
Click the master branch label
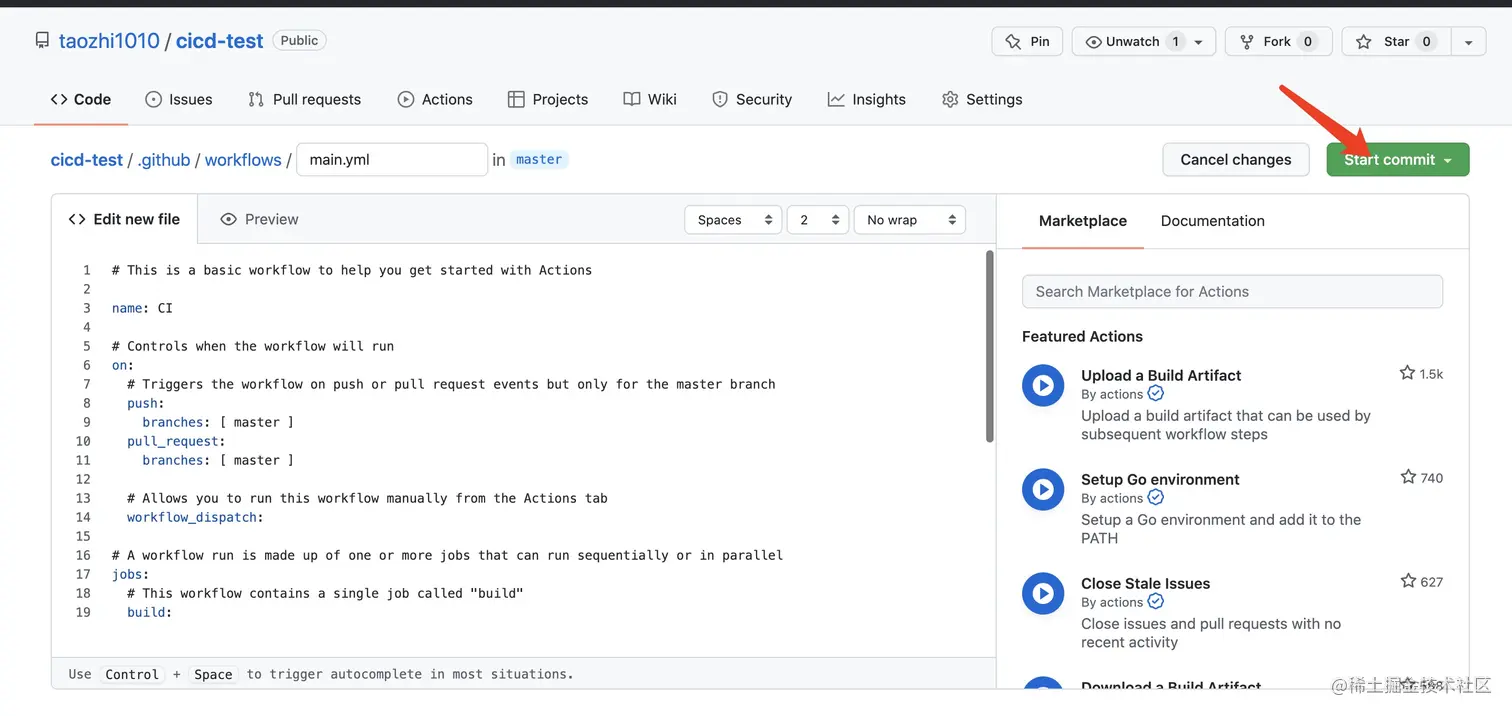pyautogui.click(x=539, y=159)
